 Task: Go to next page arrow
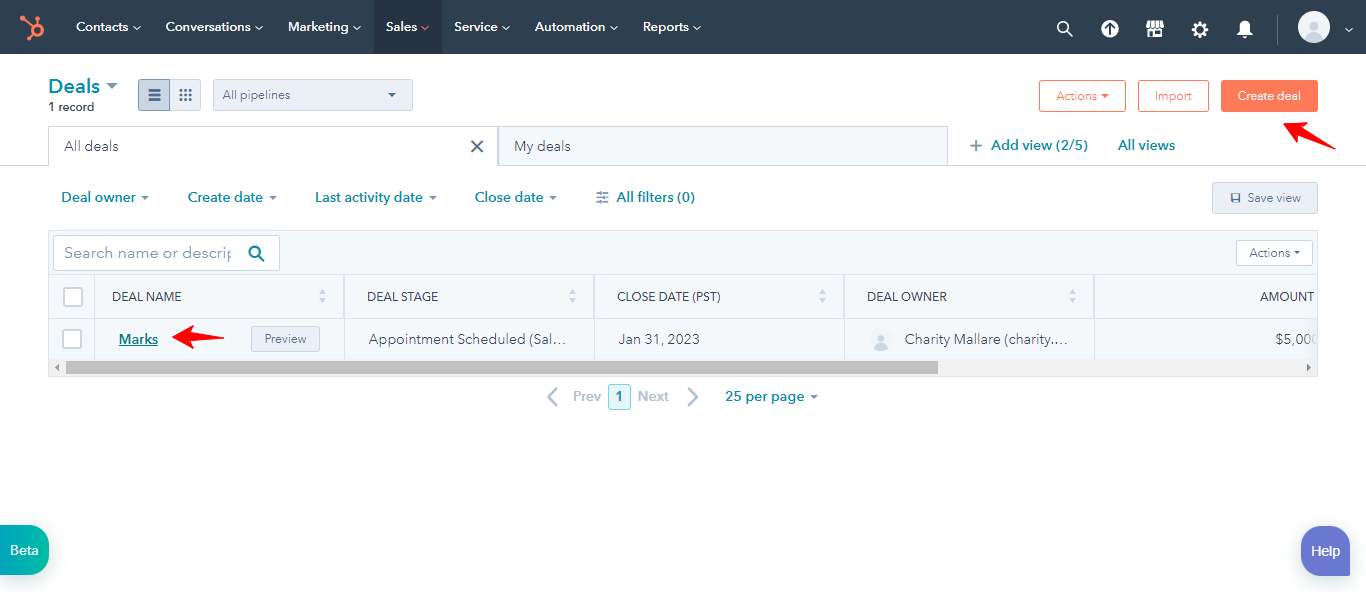tap(693, 397)
